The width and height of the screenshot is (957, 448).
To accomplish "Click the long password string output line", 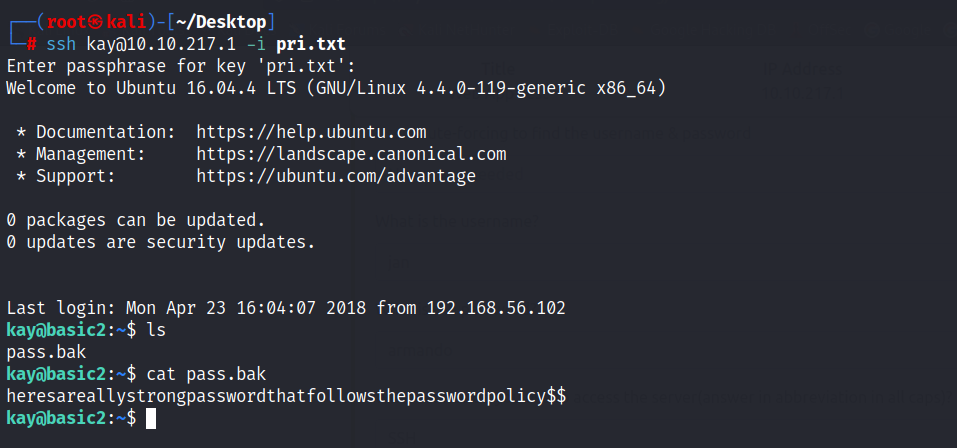I will click(286, 396).
